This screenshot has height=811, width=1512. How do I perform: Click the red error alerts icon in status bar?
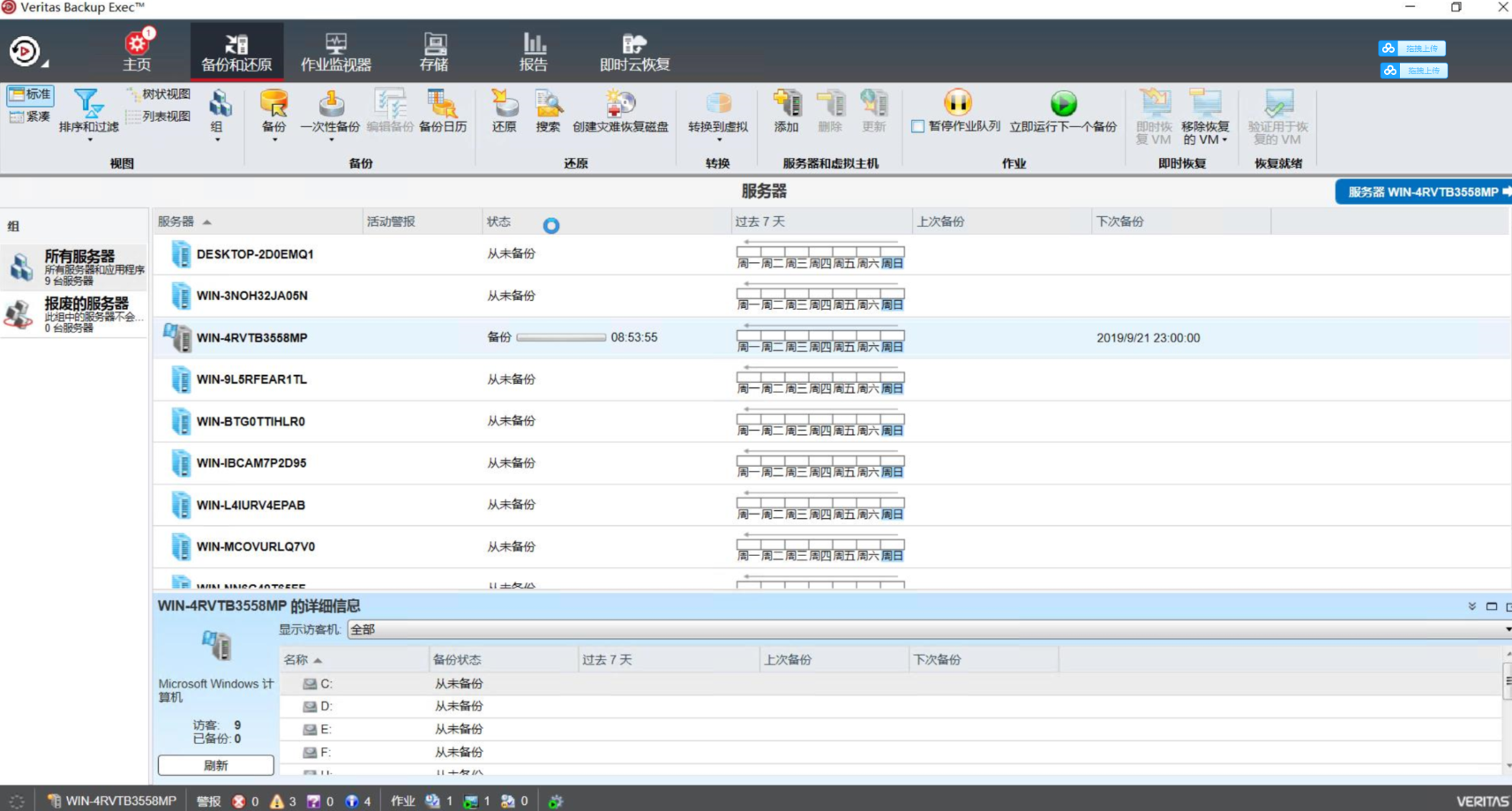point(239,801)
